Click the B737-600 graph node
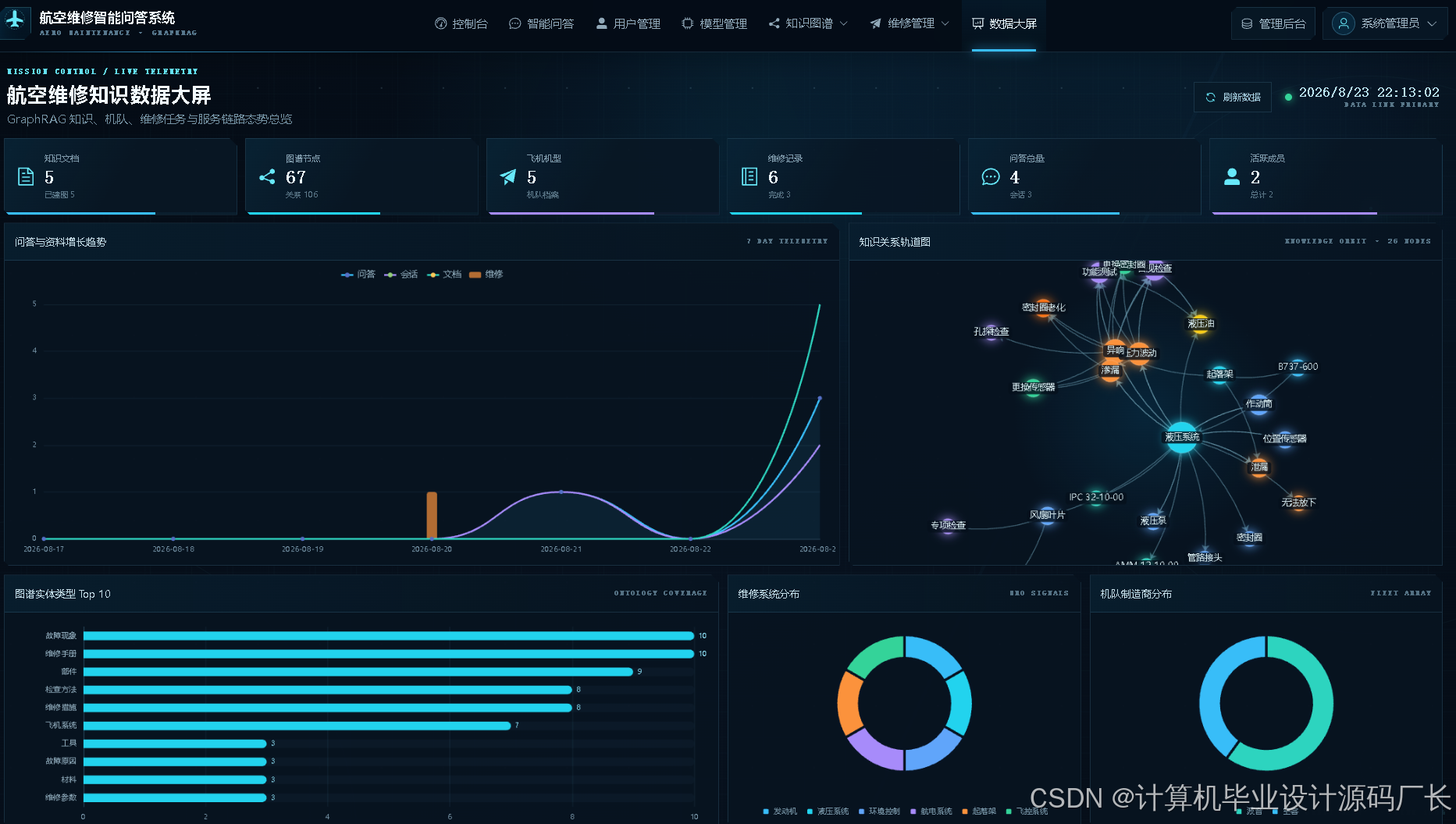Image resolution: width=1456 pixels, height=824 pixels. pyautogui.click(x=1298, y=367)
